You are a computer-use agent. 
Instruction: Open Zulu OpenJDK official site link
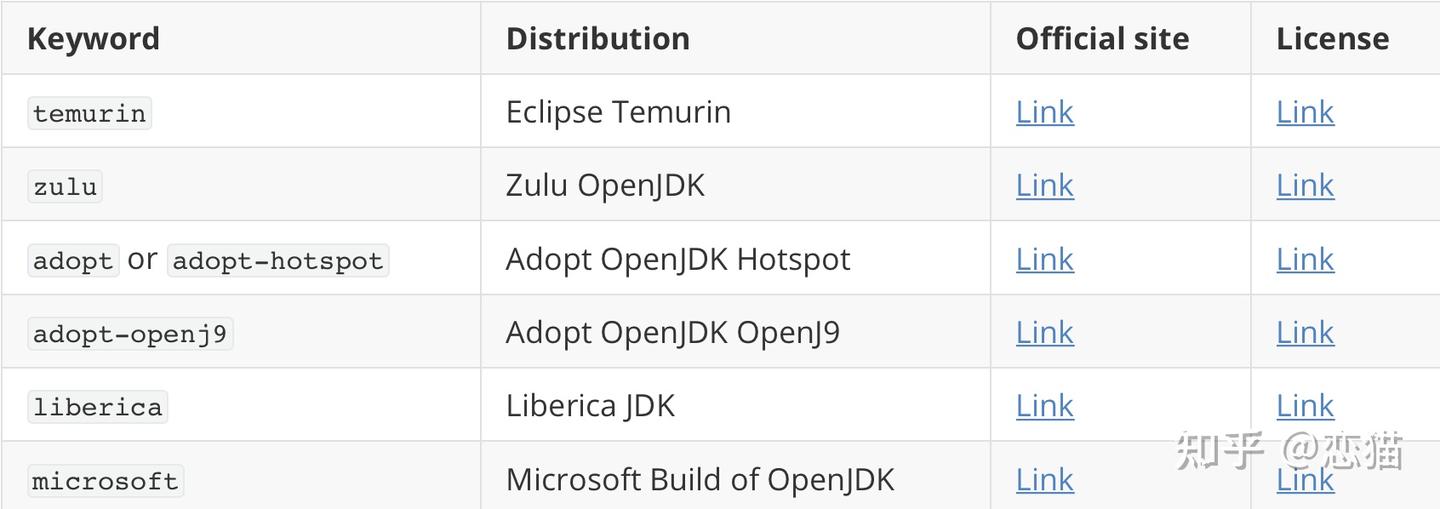[x=1044, y=185]
